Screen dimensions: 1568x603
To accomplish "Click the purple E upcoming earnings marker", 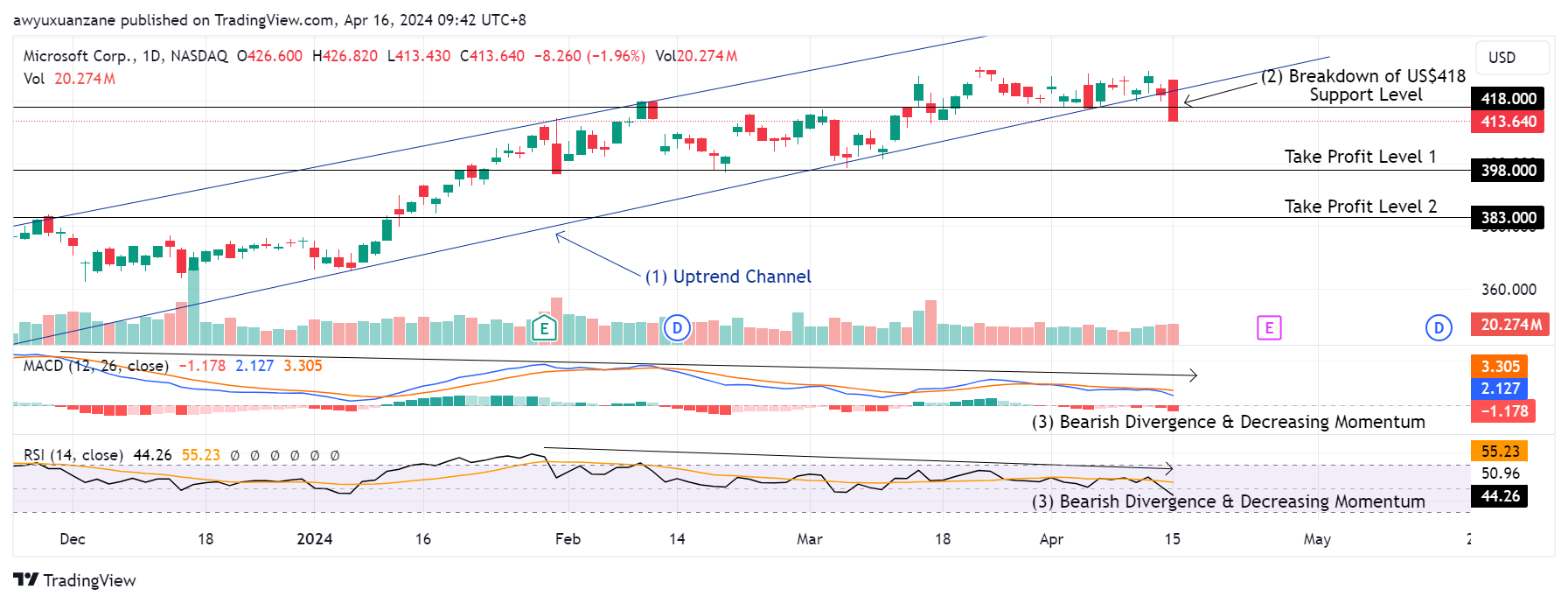I will [1269, 328].
